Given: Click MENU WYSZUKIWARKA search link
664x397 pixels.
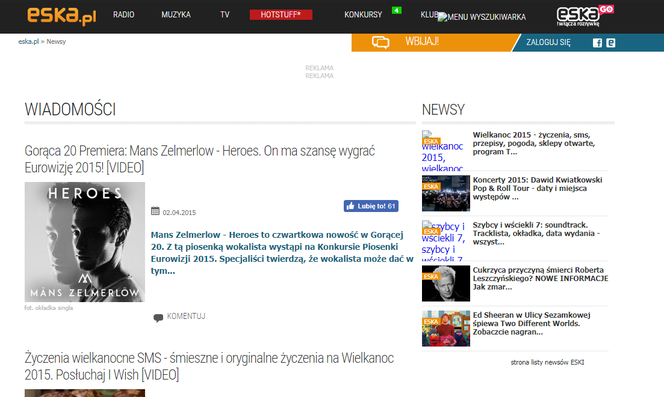Looking at the screenshot, I should pyautogui.click(x=482, y=17).
